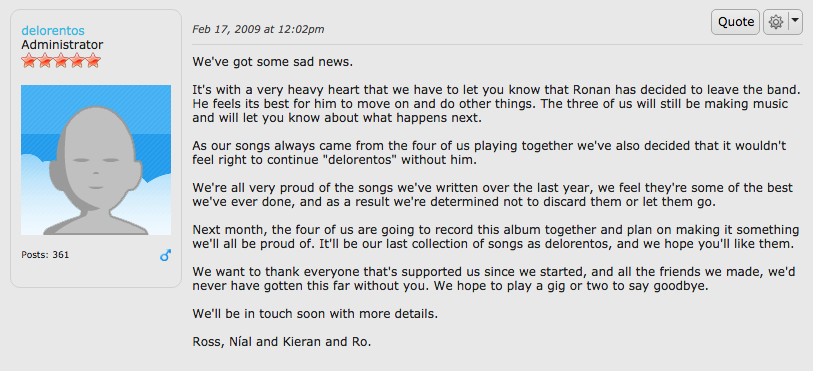Expand the dropdown arrow beside the gear
The width and height of the screenshot is (813, 371).
click(795, 22)
